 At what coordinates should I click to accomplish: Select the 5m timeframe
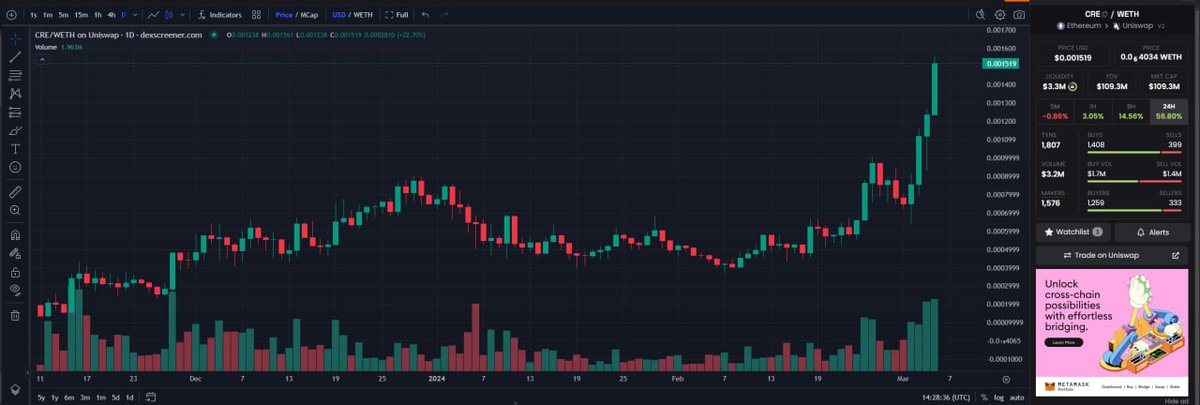(63, 15)
